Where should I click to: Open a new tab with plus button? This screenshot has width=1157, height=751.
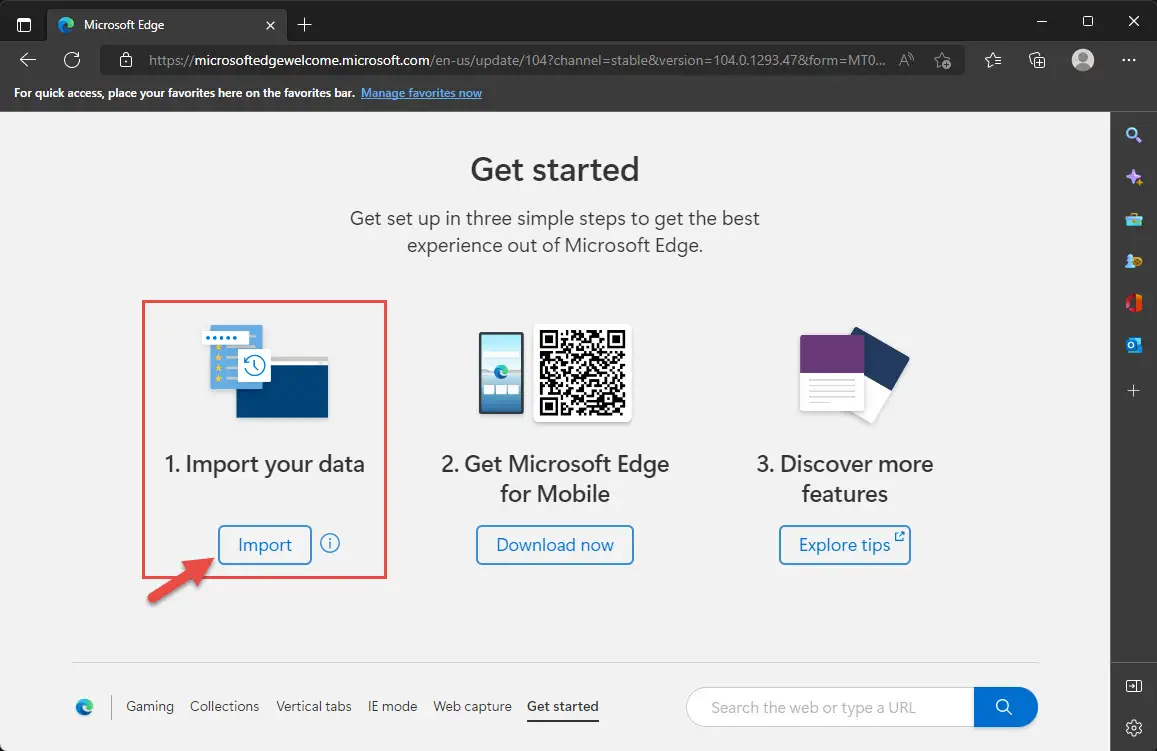(304, 25)
